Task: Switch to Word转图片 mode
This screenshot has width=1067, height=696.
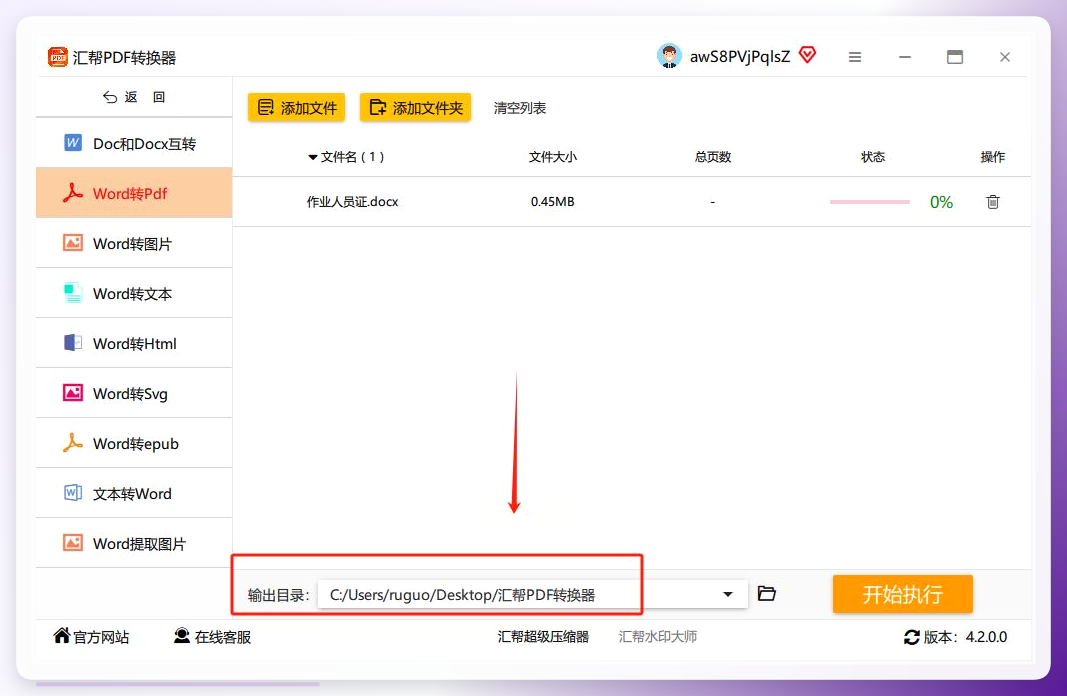Action: (x=134, y=243)
